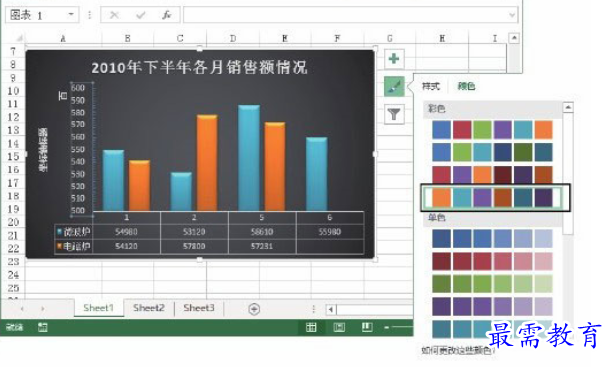Click the 电磁炉 legend entry
This screenshot has height=367, width=610.
coord(74,246)
